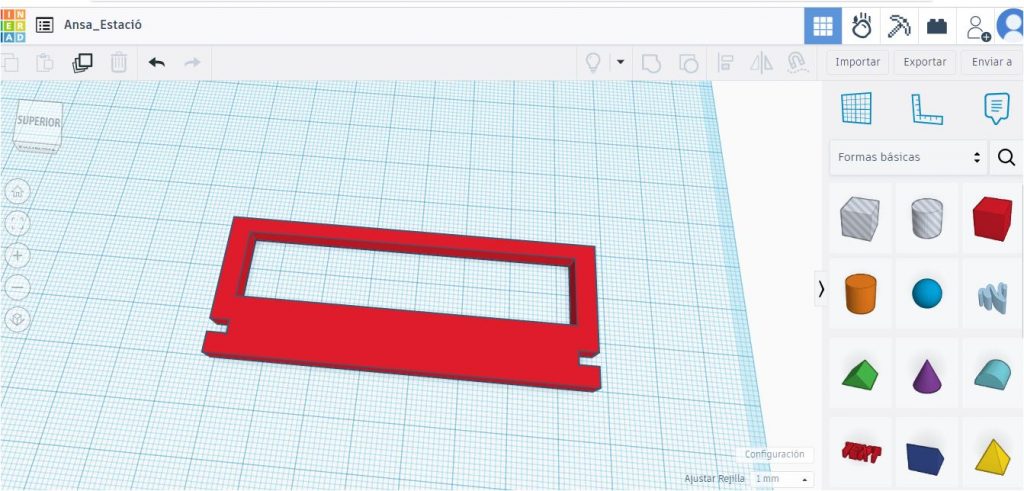Undo the last action
Image resolution: width=1024 pixels, height=491 pixels.
point(157,63)
